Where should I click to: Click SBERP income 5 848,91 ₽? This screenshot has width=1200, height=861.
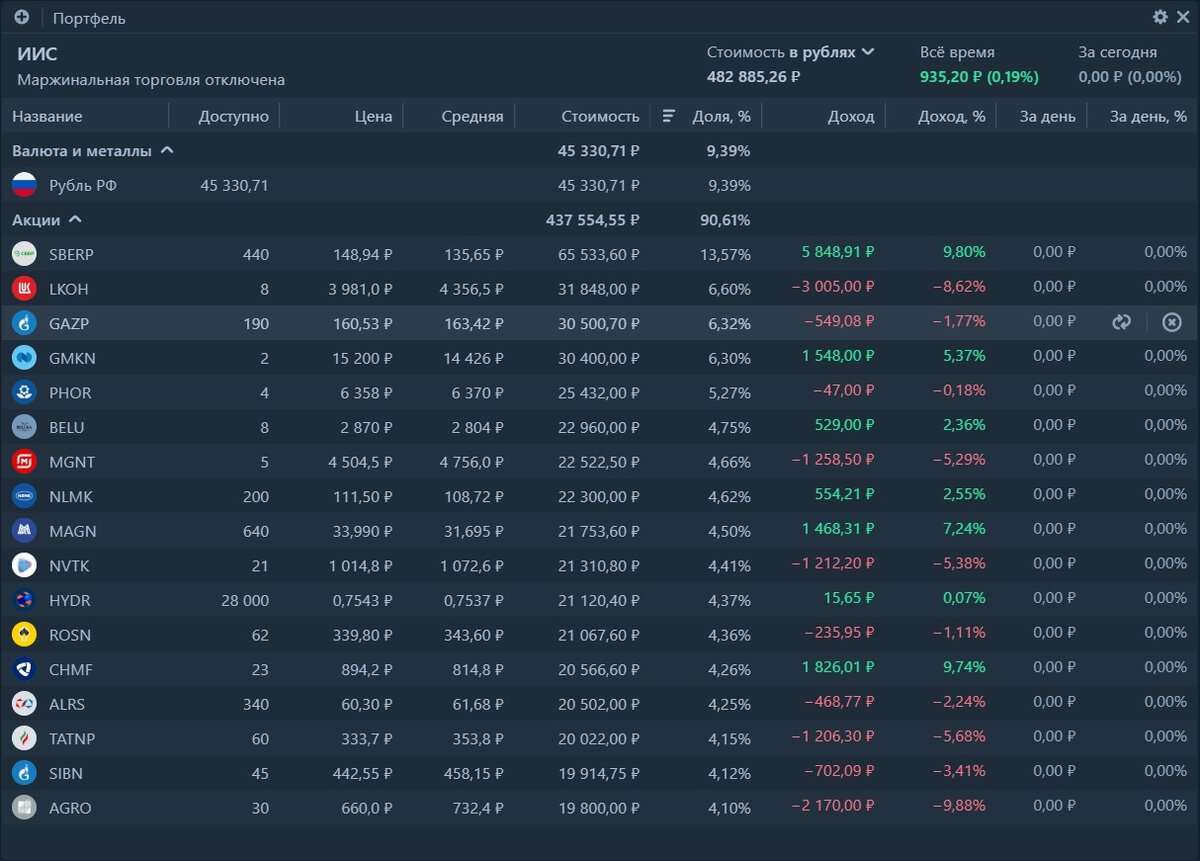point(838,252)
